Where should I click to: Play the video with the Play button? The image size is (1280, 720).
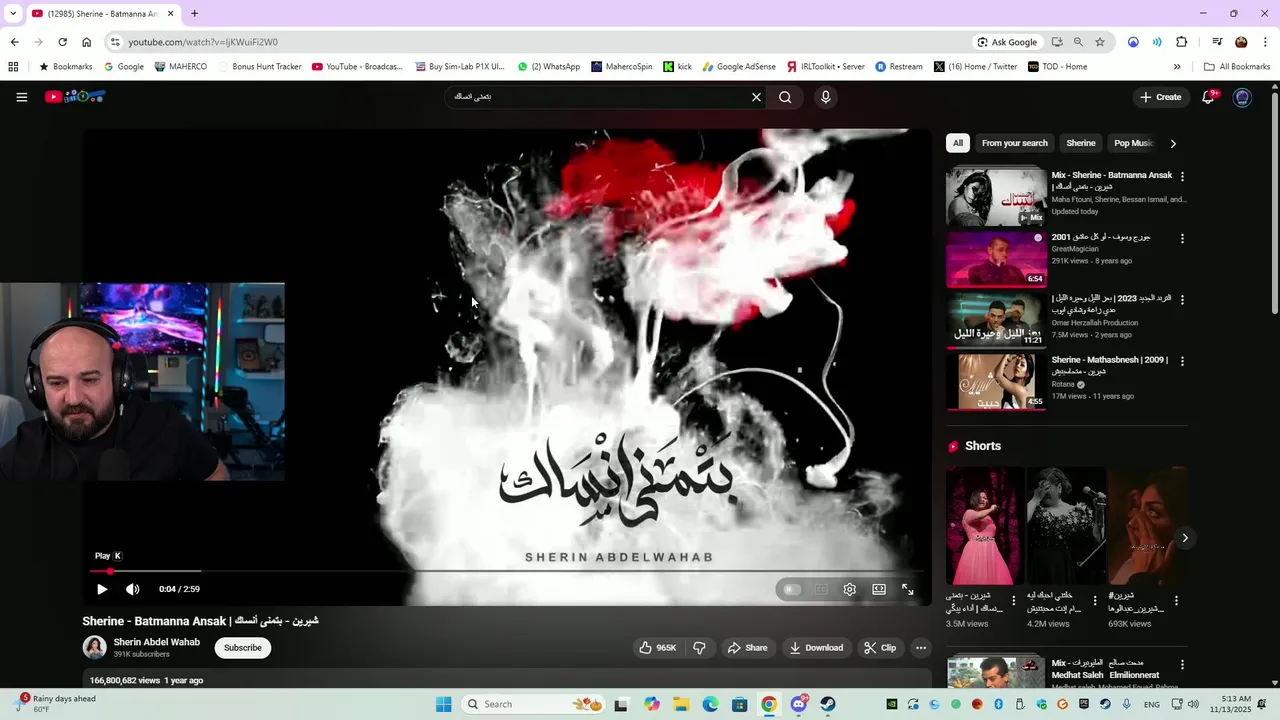pos(102,589)
